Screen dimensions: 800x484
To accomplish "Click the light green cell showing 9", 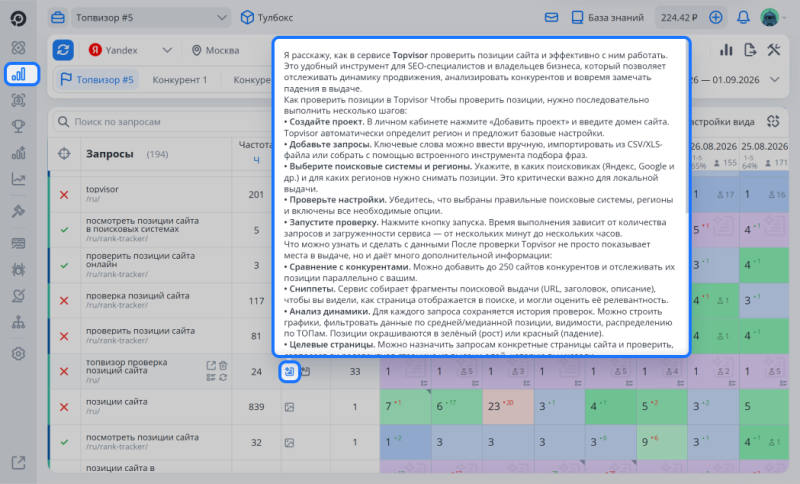I will pyautogui.click(x=662, y=442).
